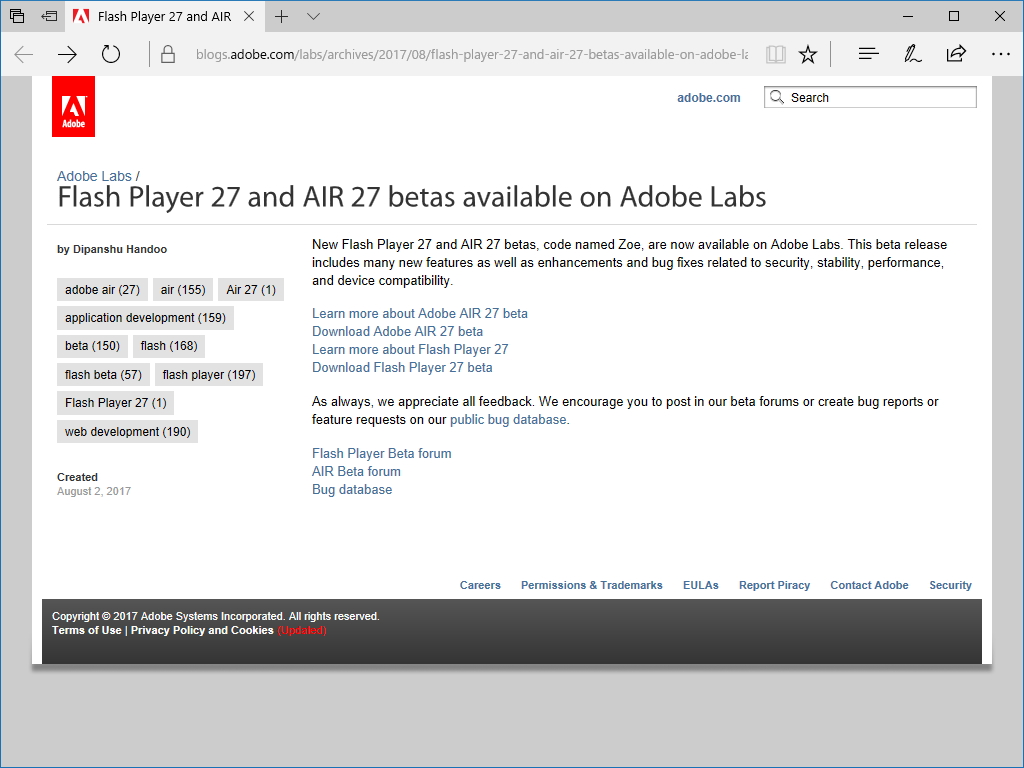Click the blogs.adobe.com address bar

[x=472, y=54]
